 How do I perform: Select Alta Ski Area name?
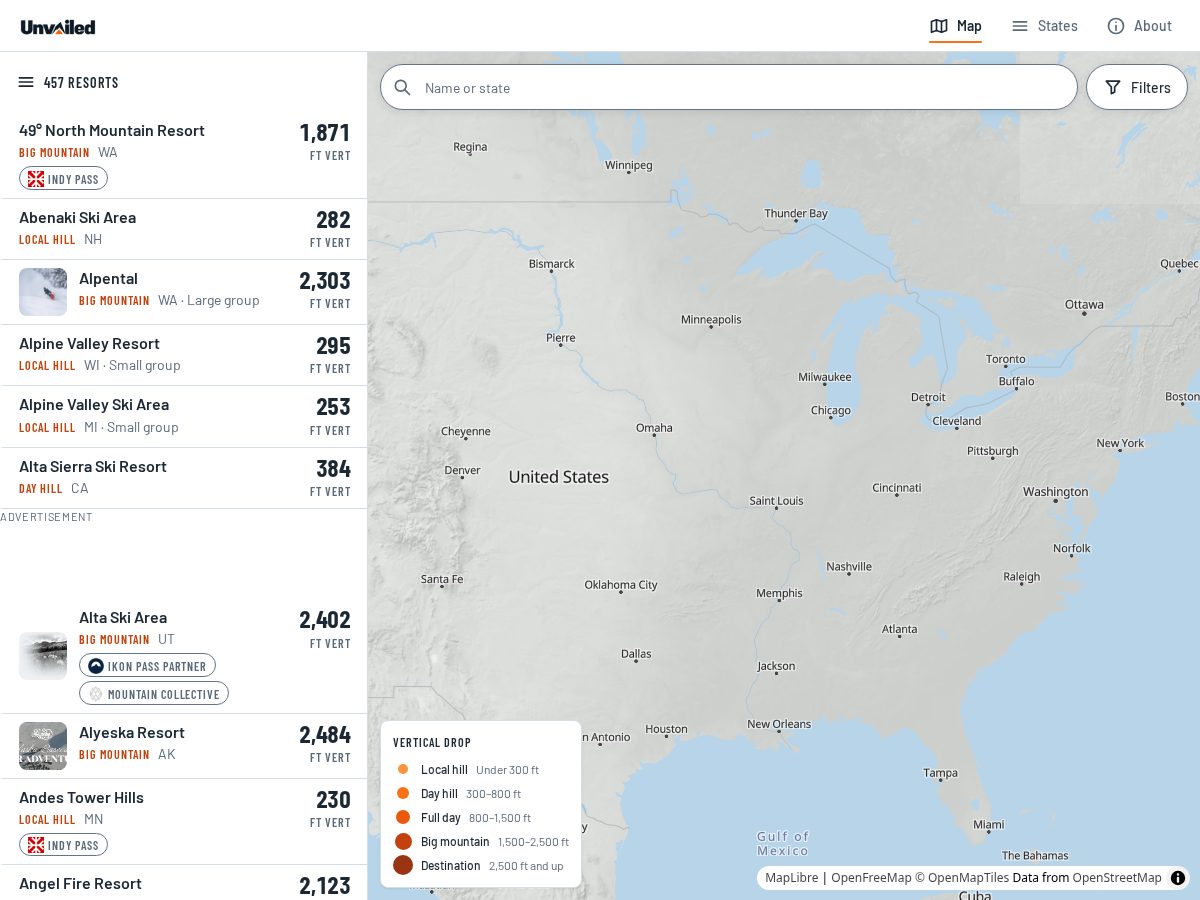[x=123, y=617]
